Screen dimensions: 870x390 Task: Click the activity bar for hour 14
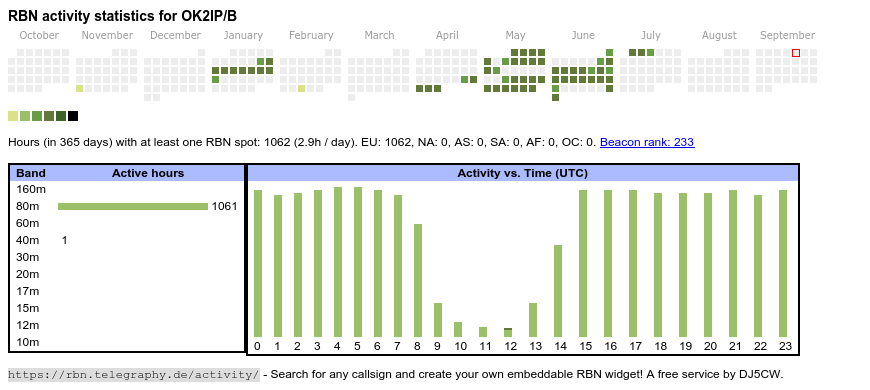pos(558,291)
